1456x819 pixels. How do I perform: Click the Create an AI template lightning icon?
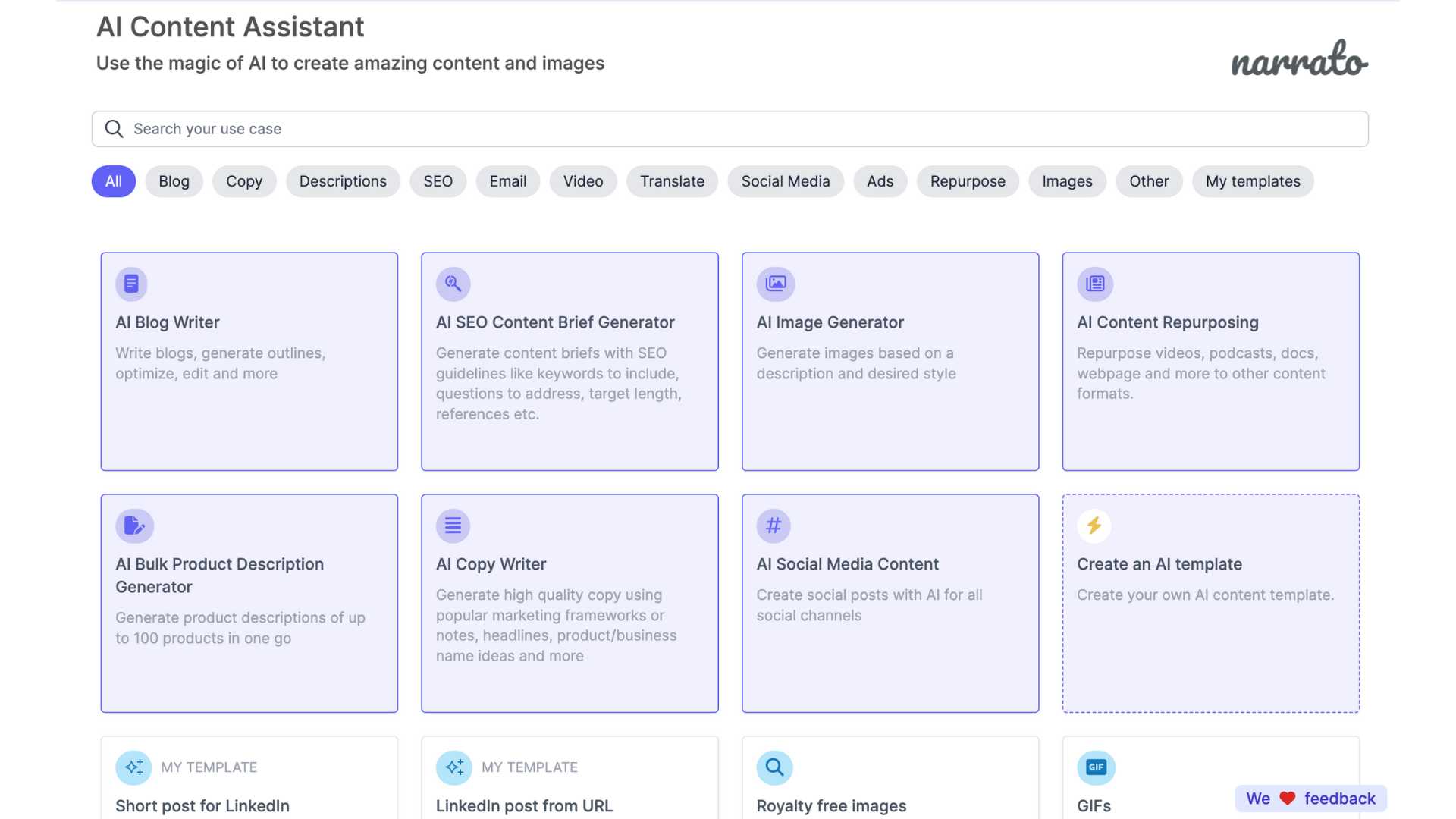click(1093, 525)
